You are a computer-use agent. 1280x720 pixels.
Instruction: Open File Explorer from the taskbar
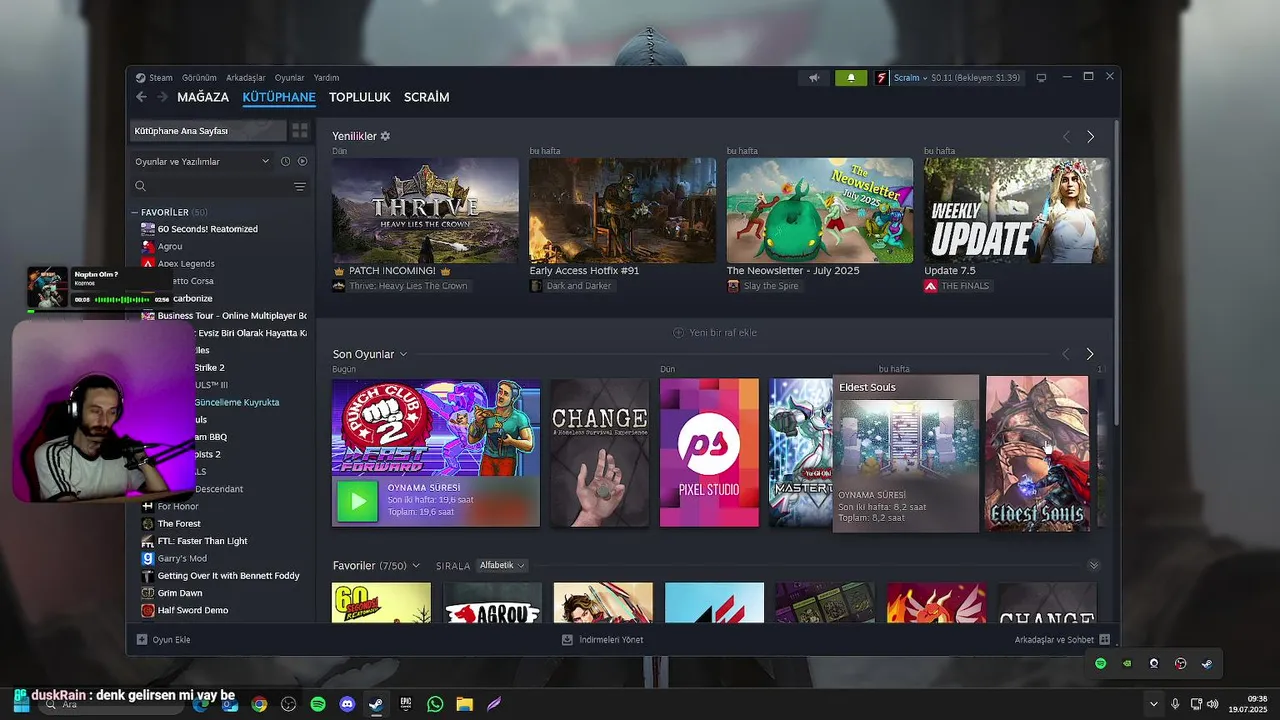pyautogui.click(x=464, y=704)
